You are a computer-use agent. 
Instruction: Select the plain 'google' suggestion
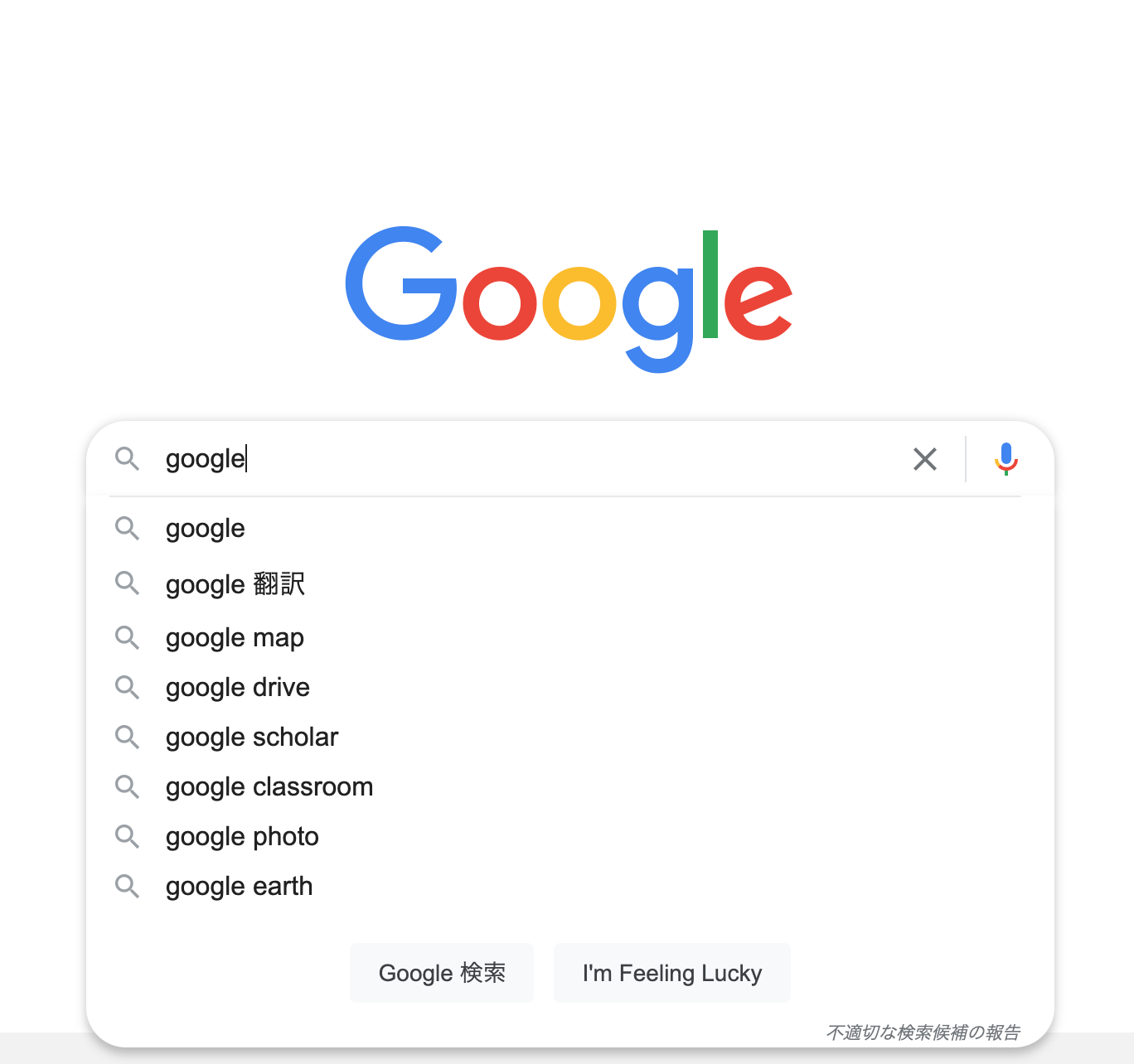(205, 528)
